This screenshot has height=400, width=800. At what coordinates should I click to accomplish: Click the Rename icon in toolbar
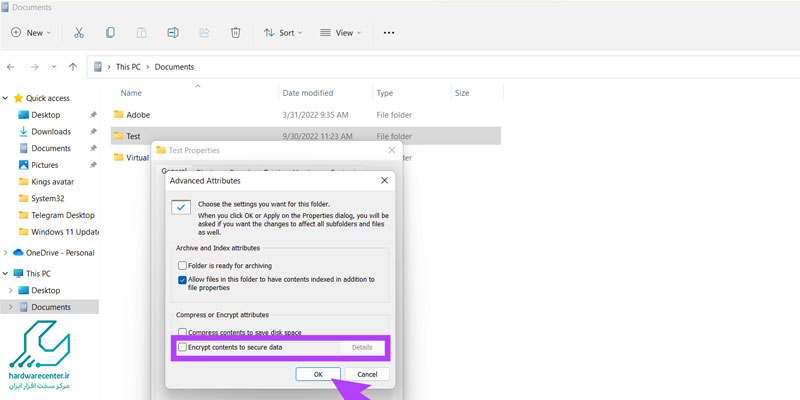pyautogui.click(x=172, y=32)
